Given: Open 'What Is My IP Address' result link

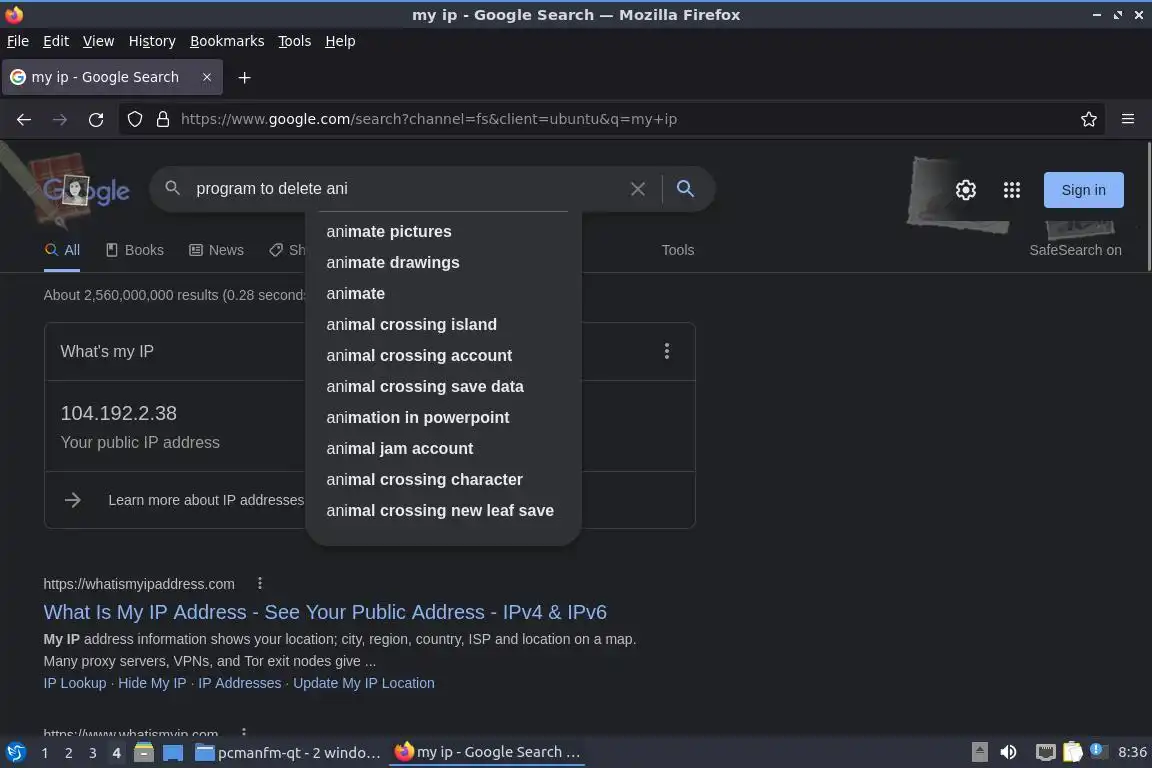Looking at the screenshot, I should coord(325,612).
